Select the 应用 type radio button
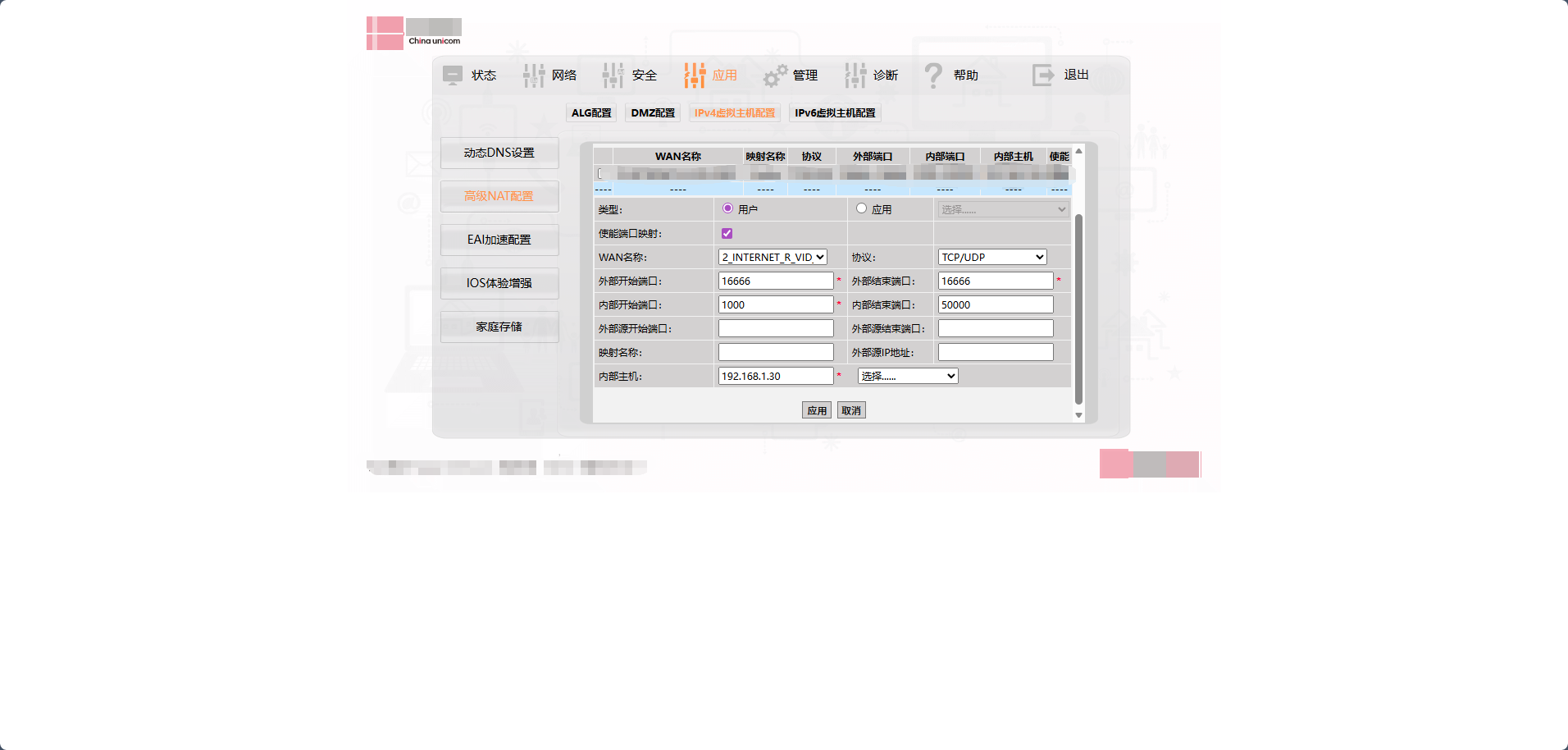This screenshot has width=1568, height=750. pyautogui.click(x=861, y=208)
